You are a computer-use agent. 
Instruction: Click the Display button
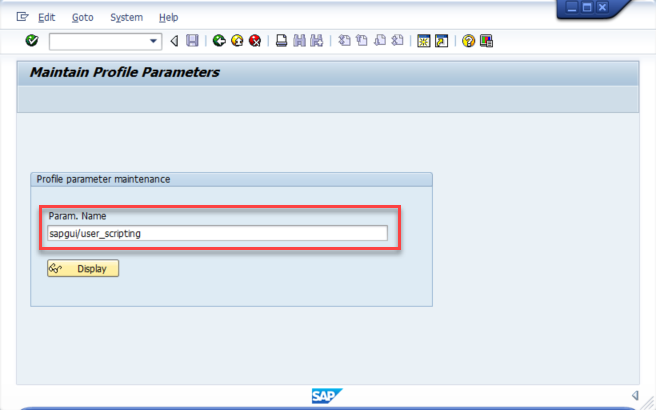pos(83,268)
